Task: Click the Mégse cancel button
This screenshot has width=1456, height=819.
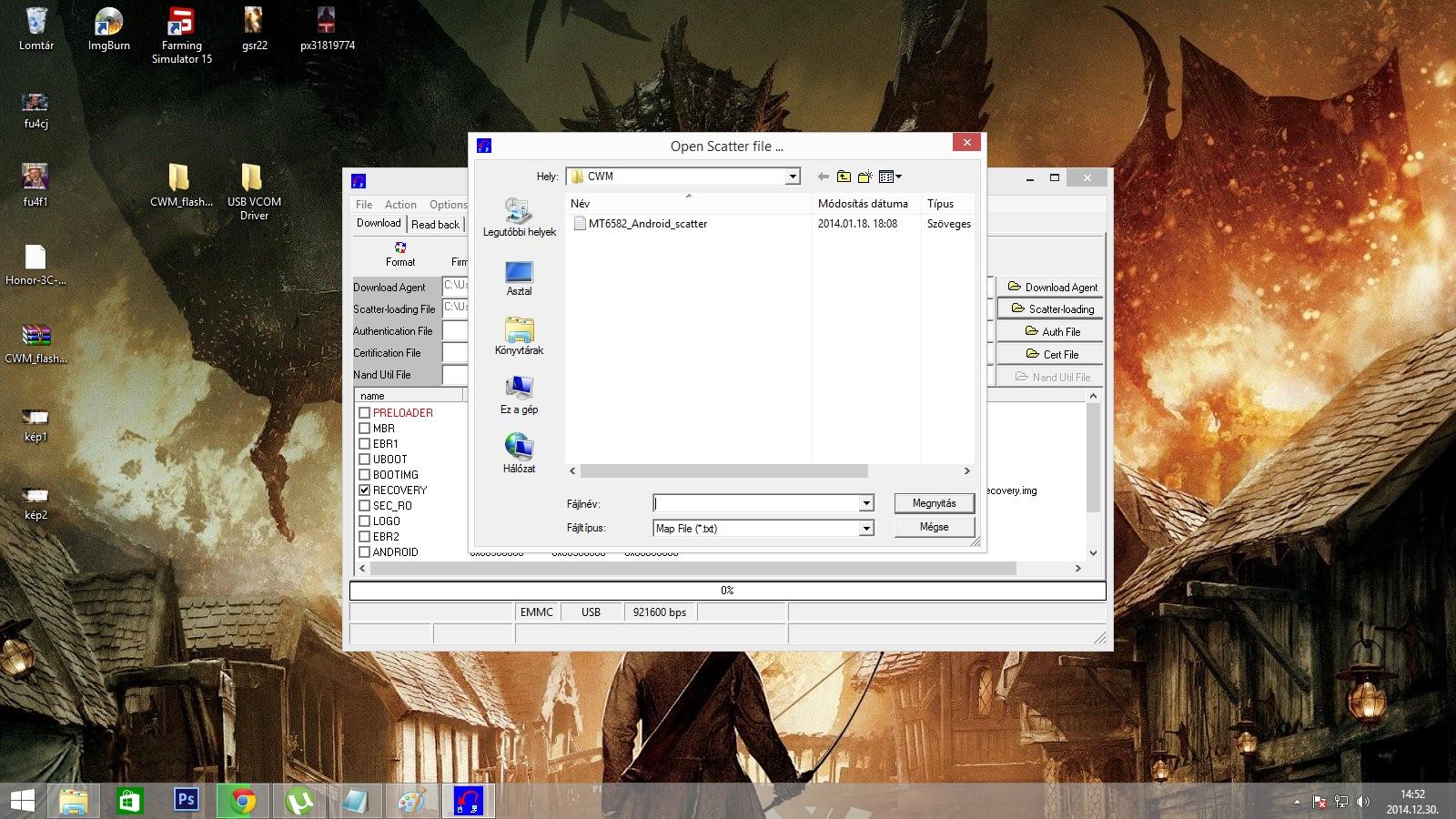Action: (935, 527)
